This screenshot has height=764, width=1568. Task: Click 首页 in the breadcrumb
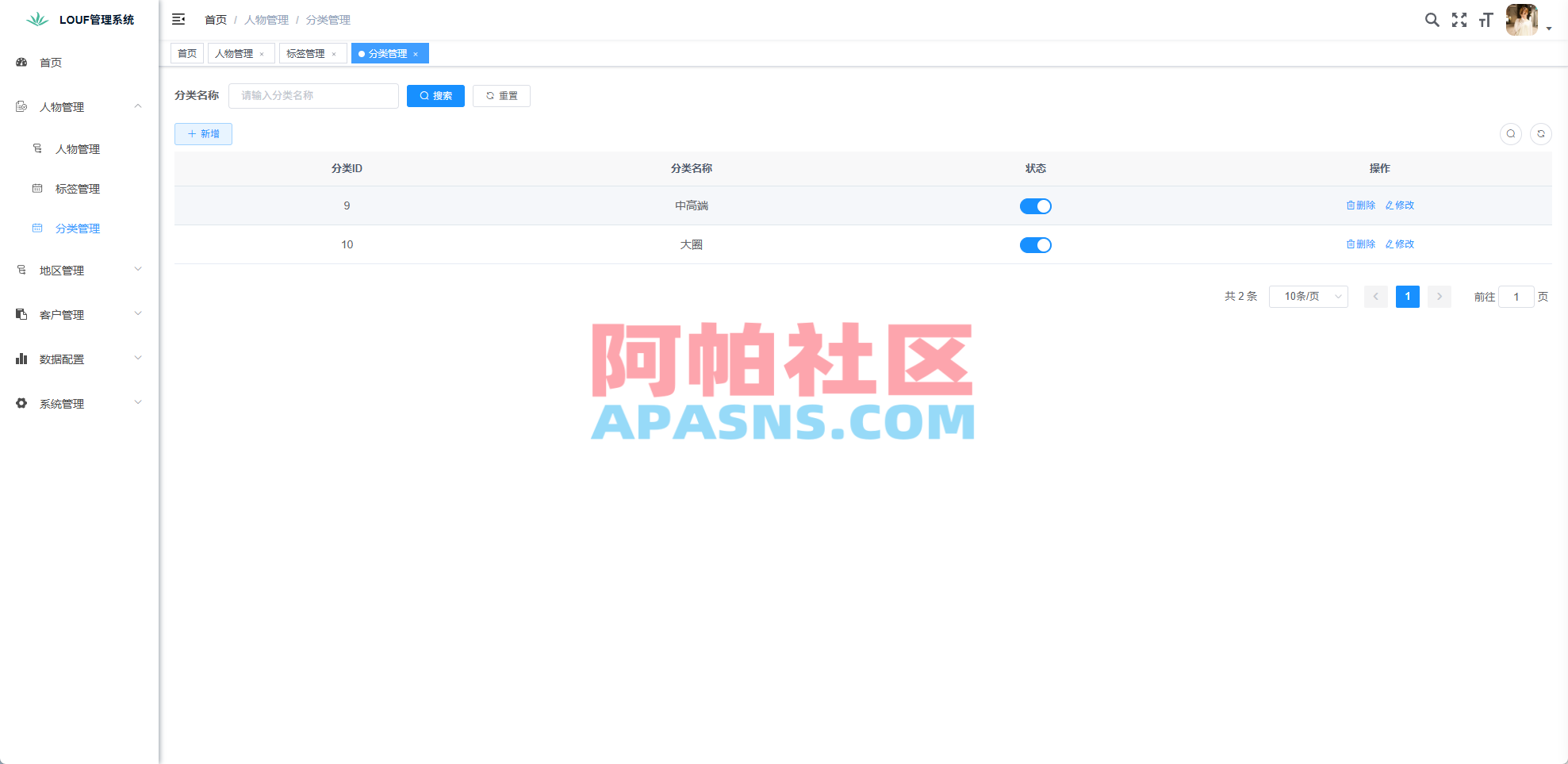point(216,20)
